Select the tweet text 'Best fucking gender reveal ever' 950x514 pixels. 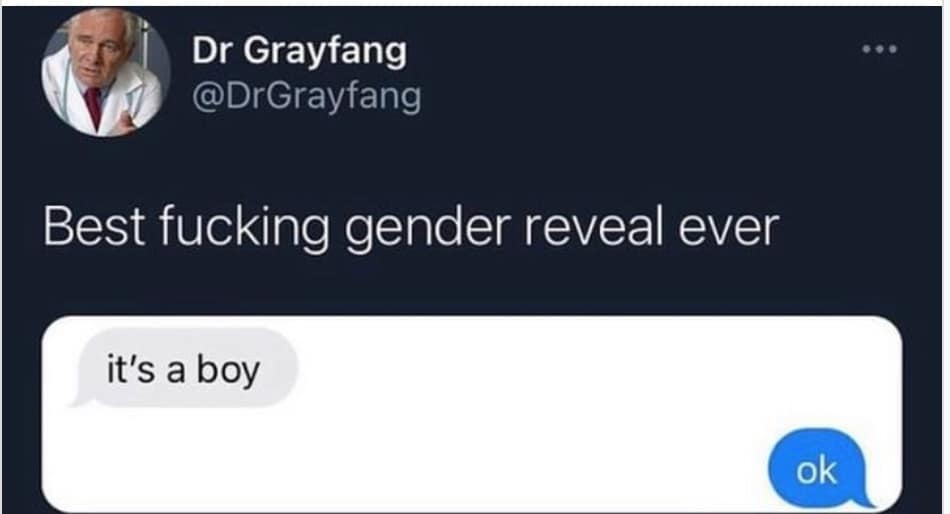(x=411, y=229)
